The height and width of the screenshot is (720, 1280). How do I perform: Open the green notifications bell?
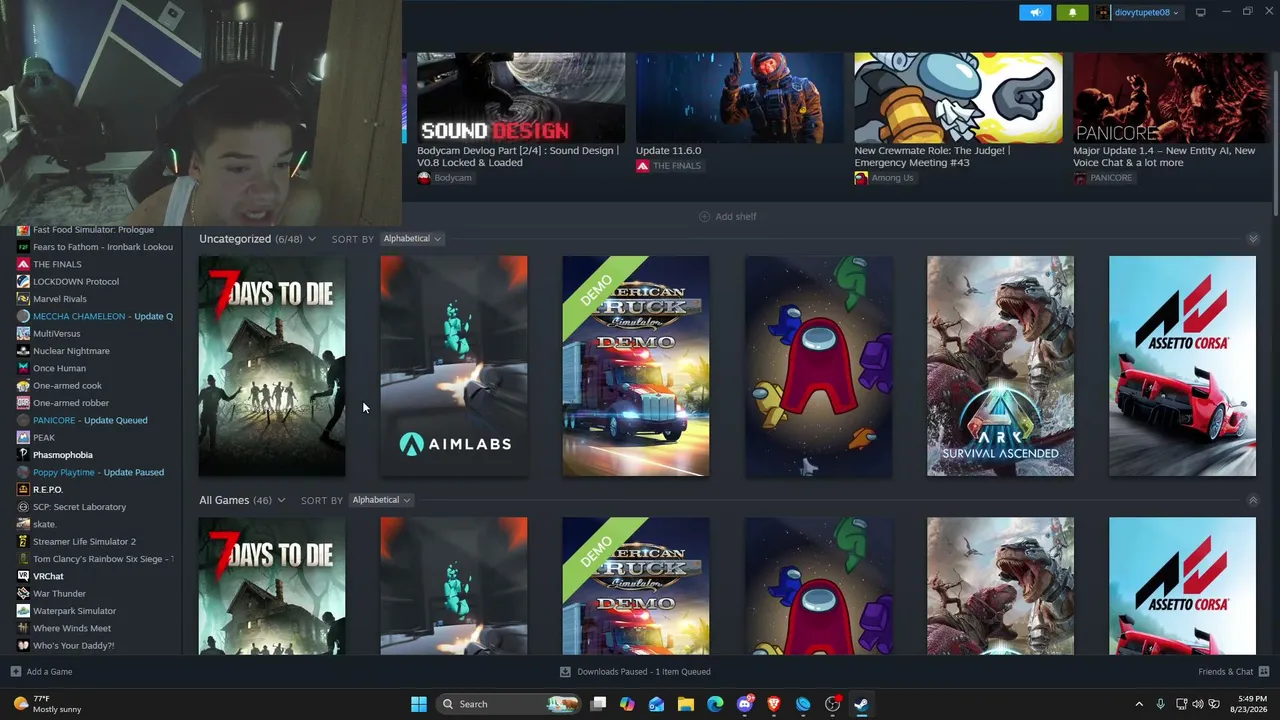1073,12
